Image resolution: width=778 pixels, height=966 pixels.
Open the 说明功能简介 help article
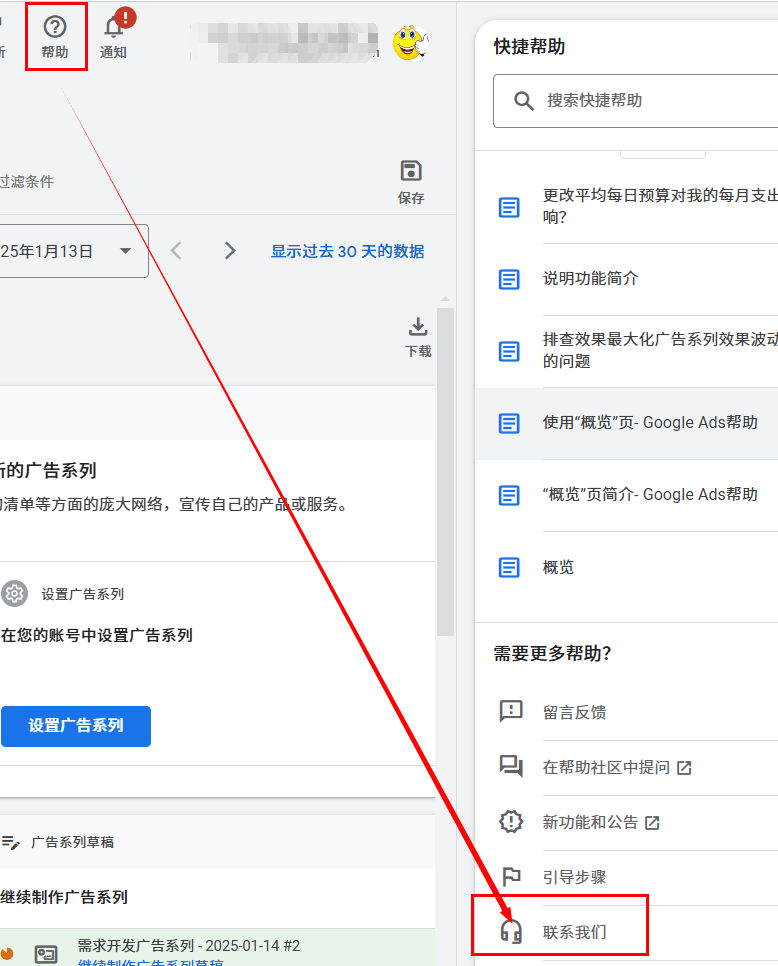point(590,279)
